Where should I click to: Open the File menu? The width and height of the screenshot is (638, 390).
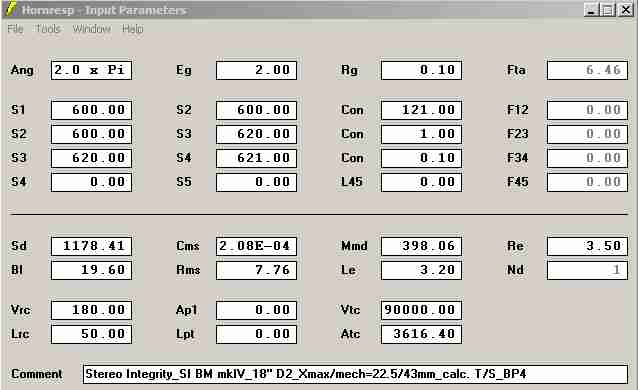click(15, 29)
